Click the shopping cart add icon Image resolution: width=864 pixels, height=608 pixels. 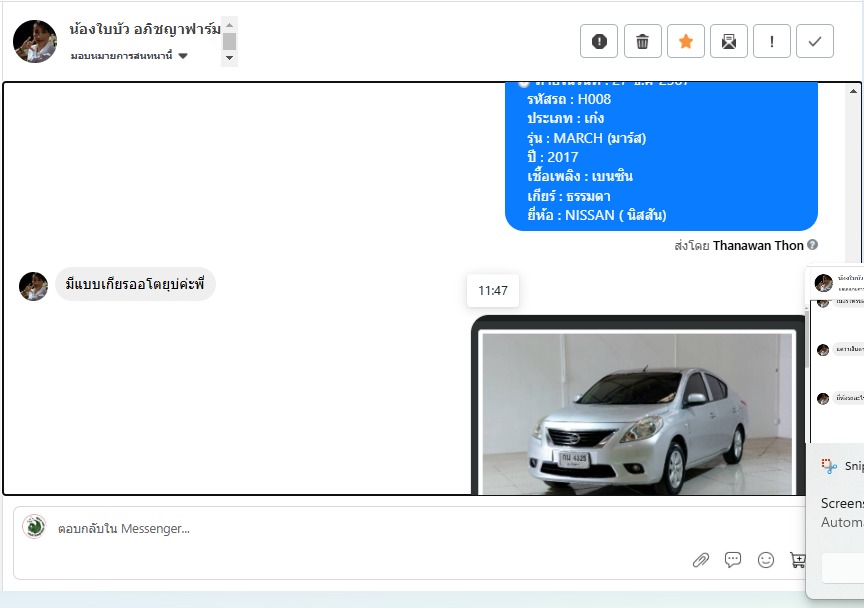click(x=797, y=560)
